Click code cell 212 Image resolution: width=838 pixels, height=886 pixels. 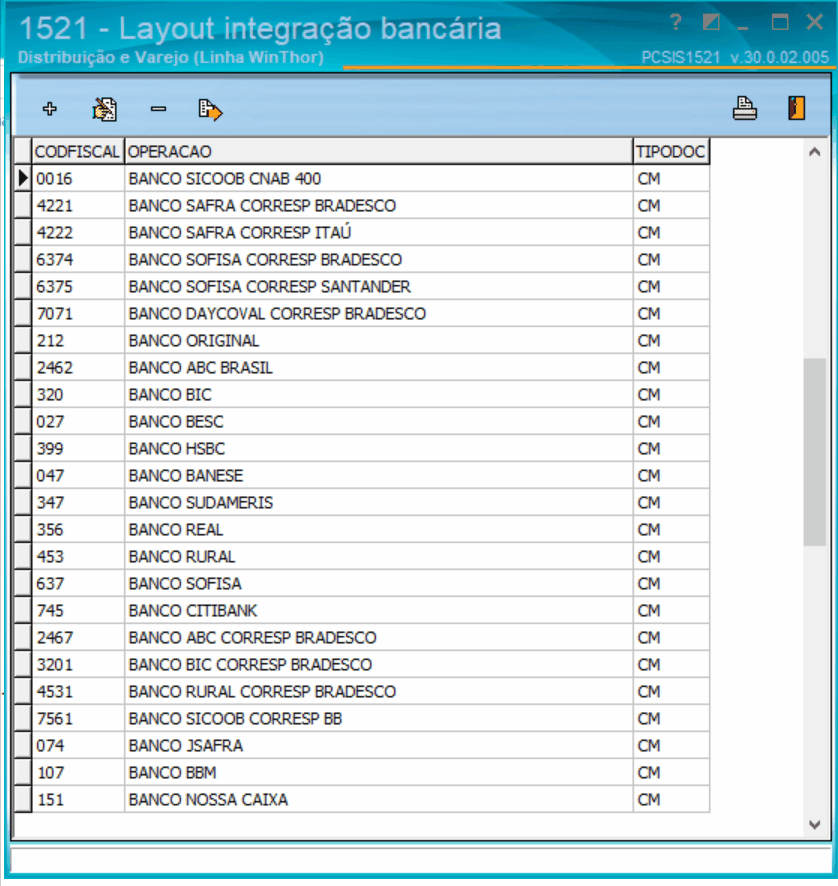[78, 341]
